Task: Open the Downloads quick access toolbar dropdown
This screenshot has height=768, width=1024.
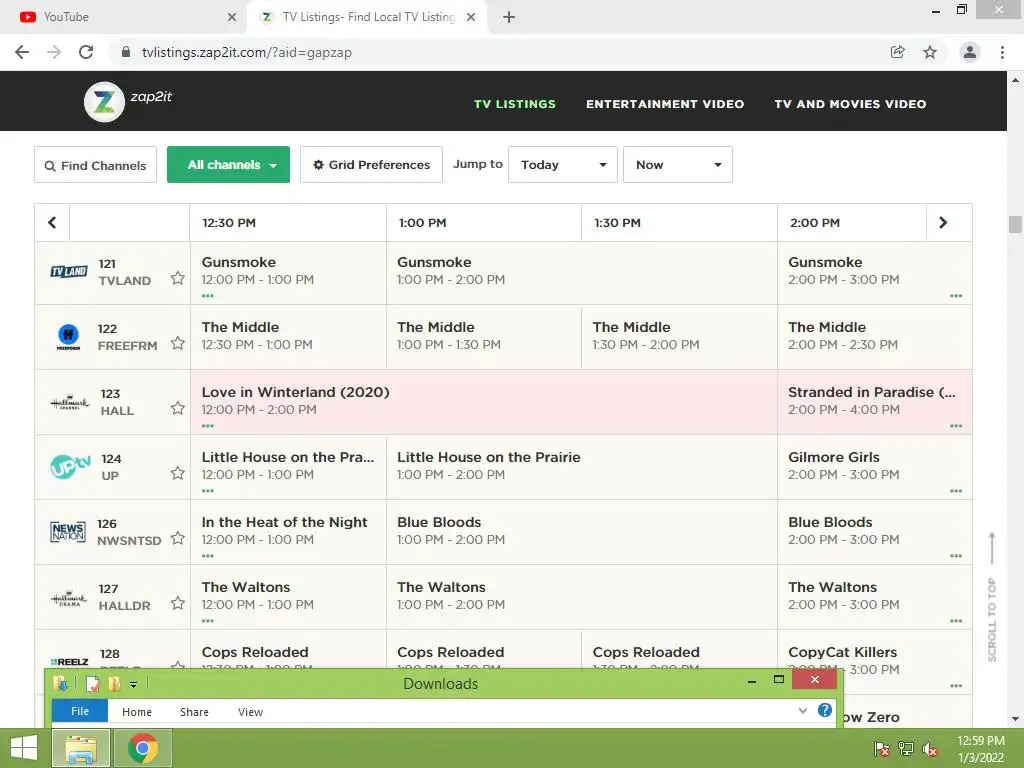Action: (133, 684)
